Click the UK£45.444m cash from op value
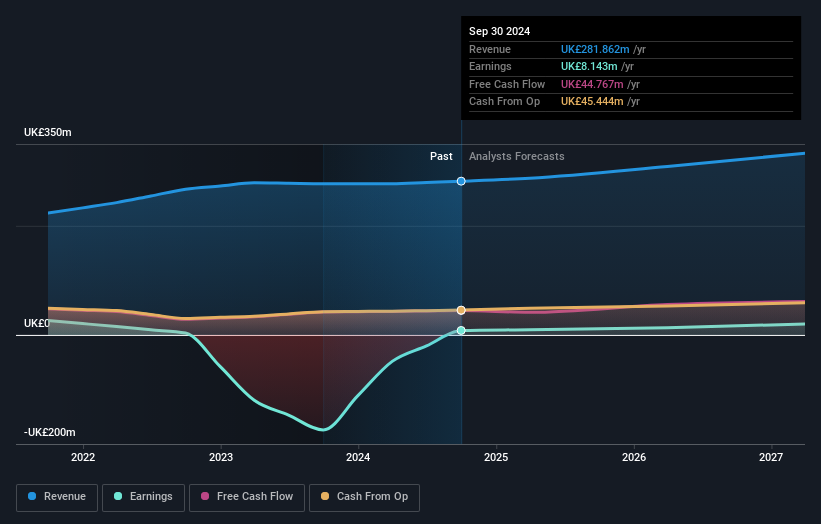The width and height of the screenshot is (821, 524). coord(592,102)
